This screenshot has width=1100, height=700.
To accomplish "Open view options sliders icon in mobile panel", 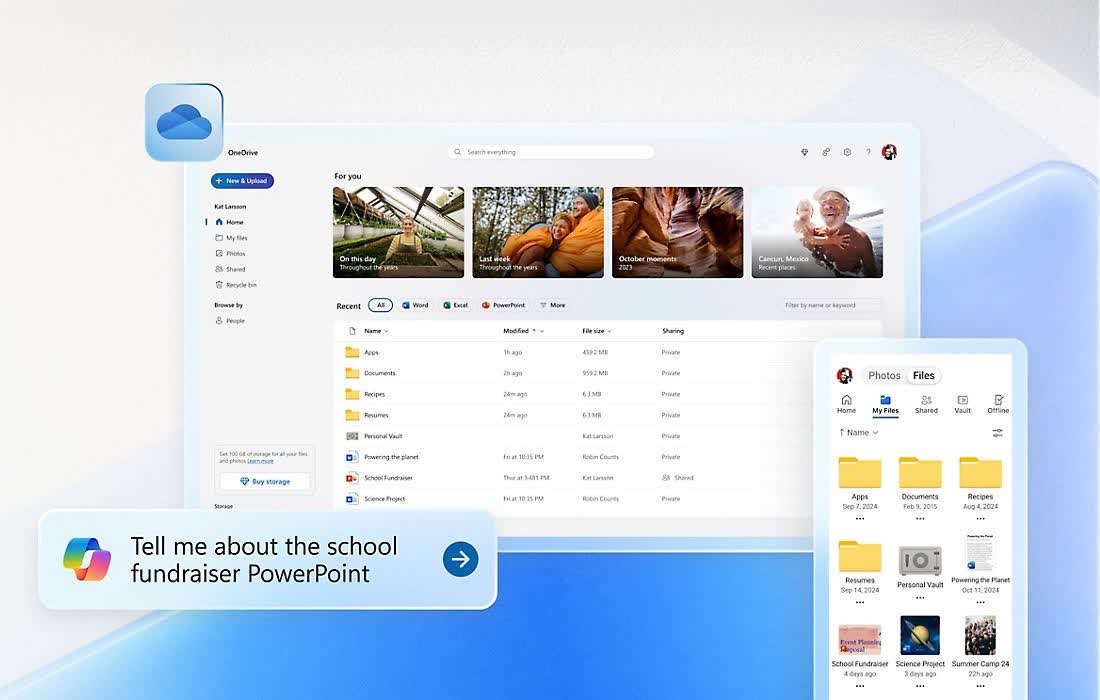I will [x=998, y=433].
